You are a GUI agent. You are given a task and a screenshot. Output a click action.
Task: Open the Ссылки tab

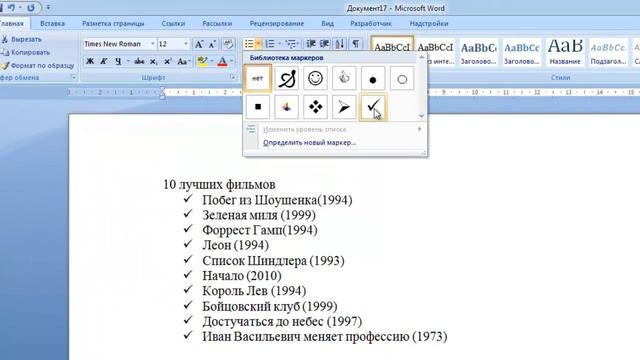pos(173,24)
